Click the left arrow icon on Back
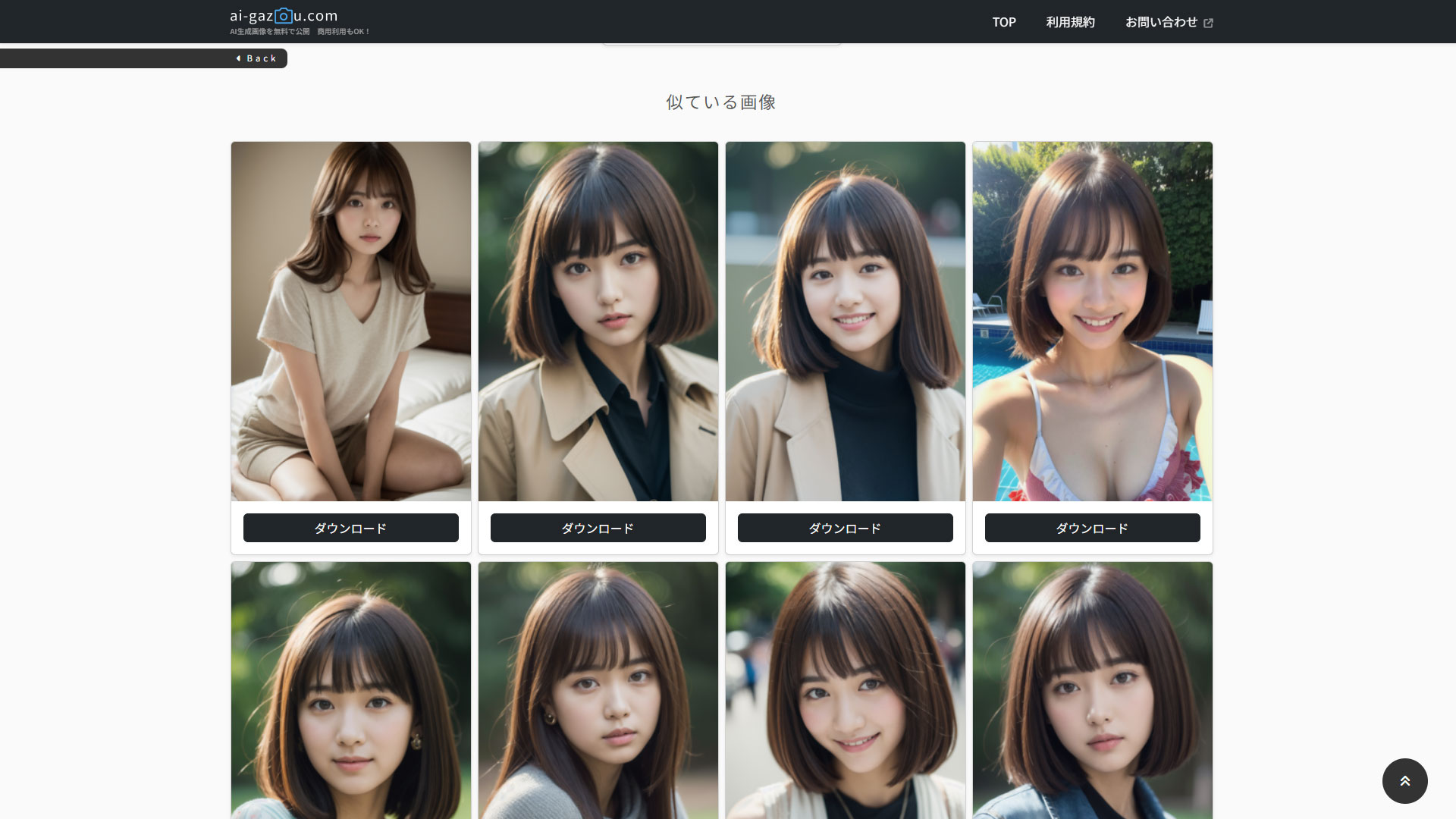This screenshot has height=819, width=1456. pos(239,58)
